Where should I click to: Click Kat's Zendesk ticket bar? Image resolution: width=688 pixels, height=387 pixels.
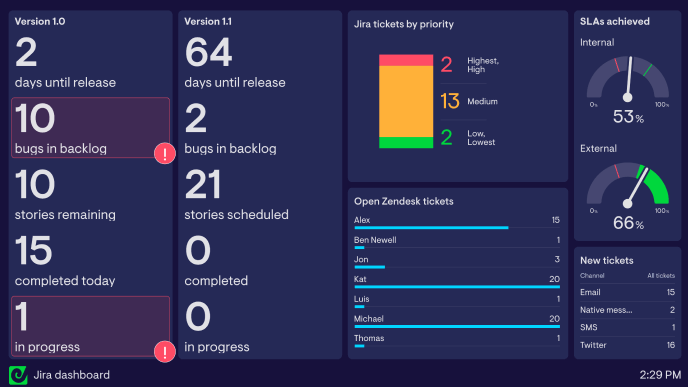pyautogui.click(x=457, y=287)
